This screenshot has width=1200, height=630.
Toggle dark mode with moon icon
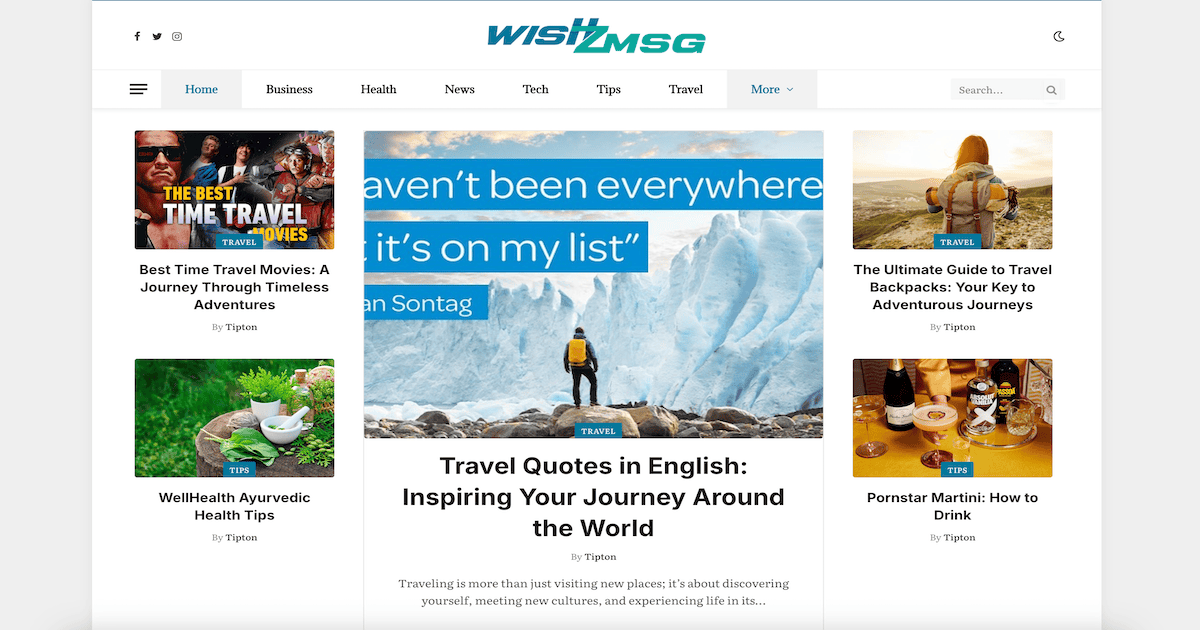pos(1059,37)
